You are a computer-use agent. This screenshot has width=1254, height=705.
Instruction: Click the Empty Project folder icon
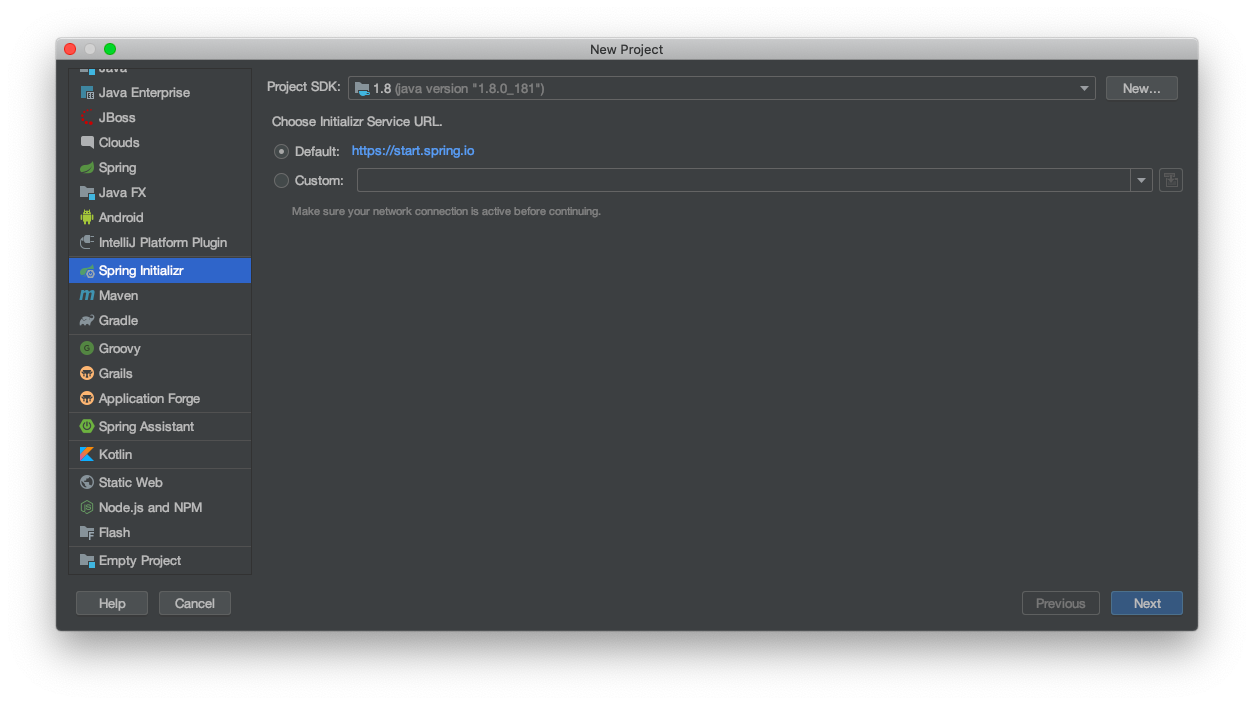(x=87, y=561)
